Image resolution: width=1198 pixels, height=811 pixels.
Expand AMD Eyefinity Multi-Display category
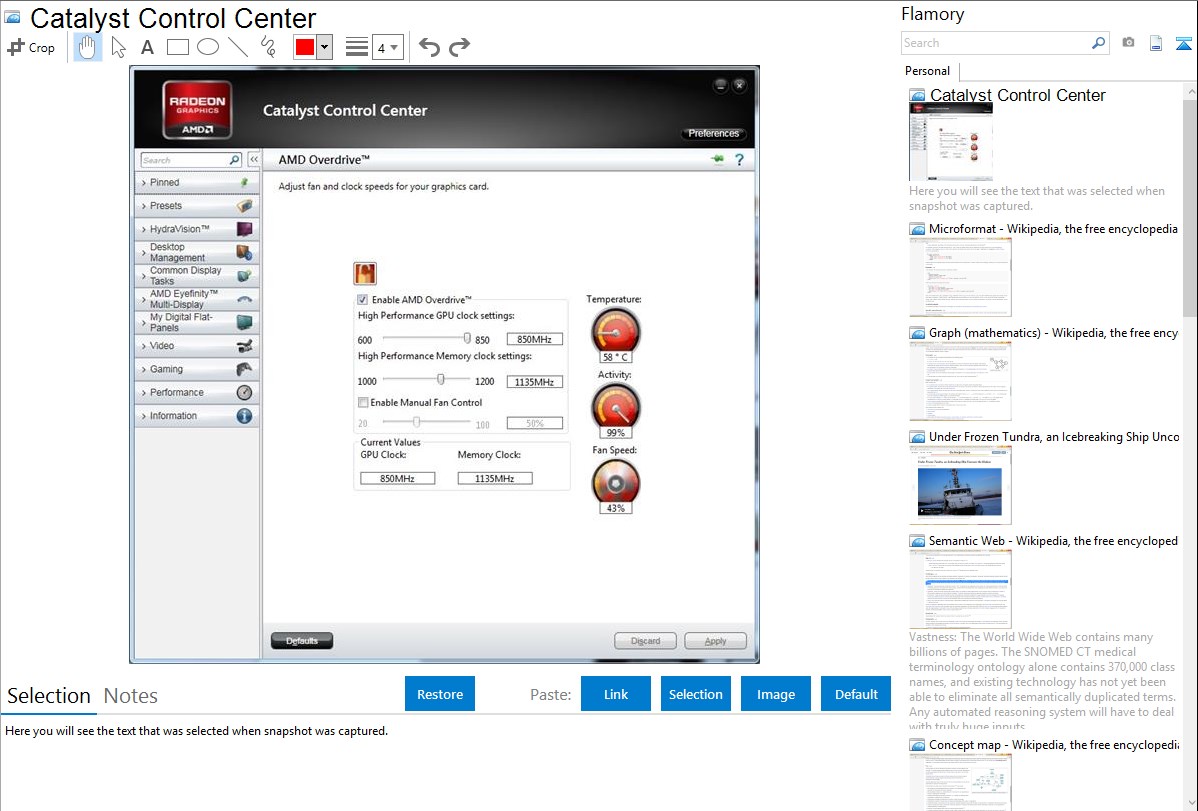[197, 299]
